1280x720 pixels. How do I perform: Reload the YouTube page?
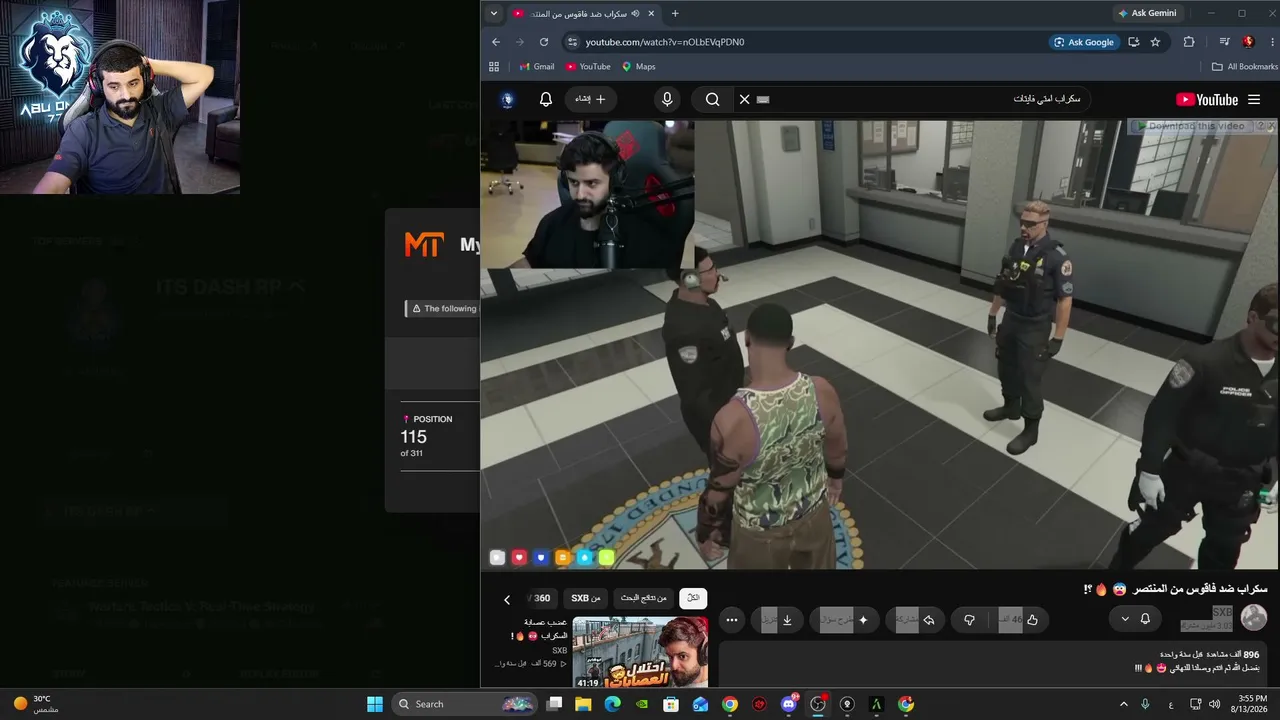543,42
